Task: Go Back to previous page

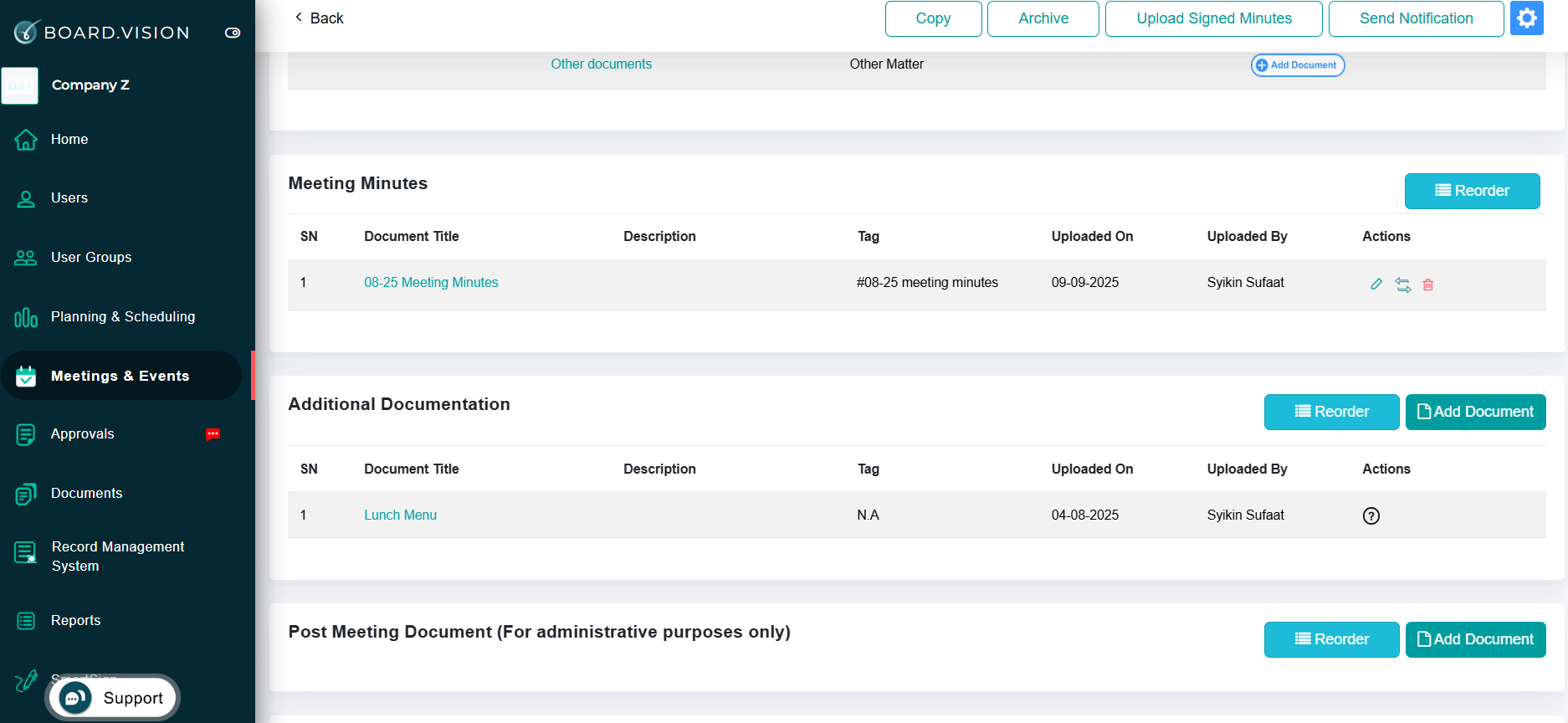Action: [319, 18]
